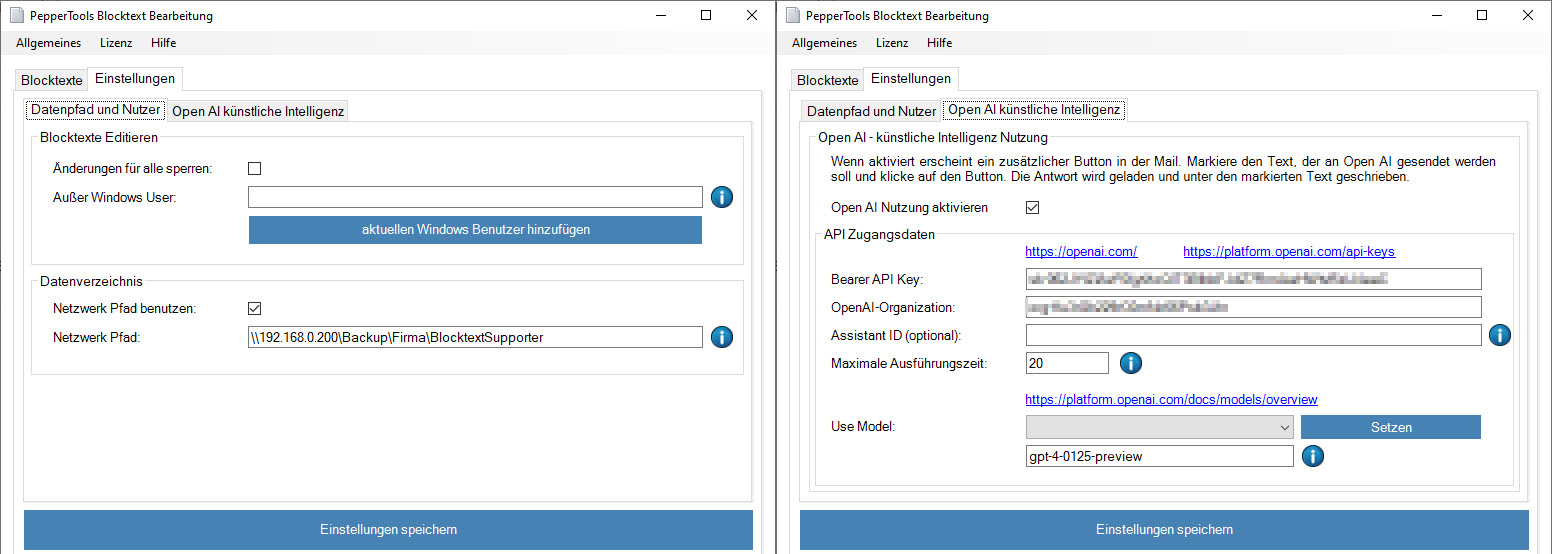Viewport: 1552px width, 554px height.
Task: Click Einstellungen speichern in right window
Action: [1164, 530]
